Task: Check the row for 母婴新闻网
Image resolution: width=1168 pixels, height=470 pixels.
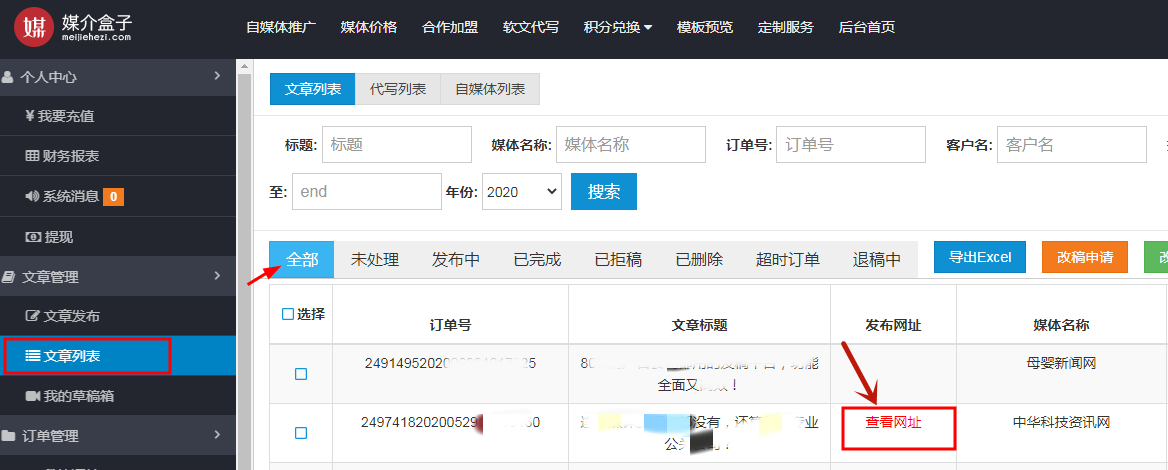Action: coord(301,374)
